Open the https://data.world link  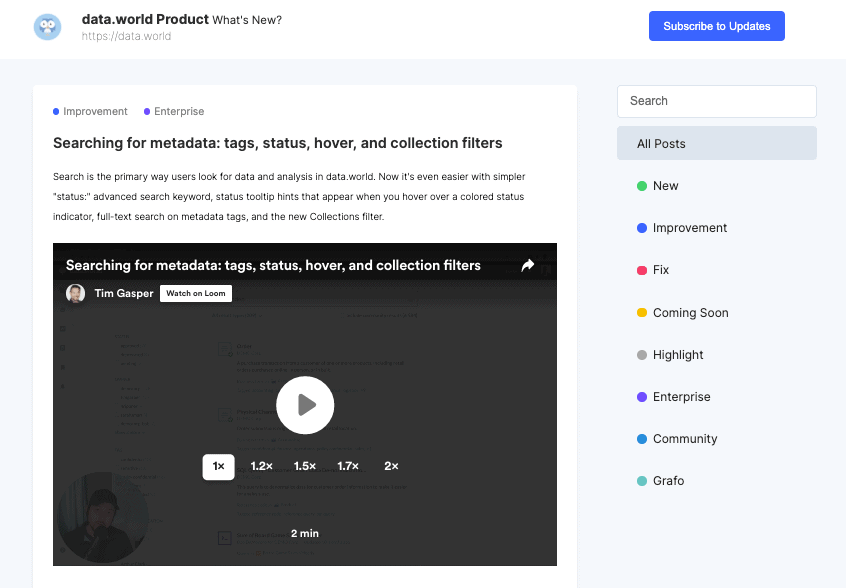tap(126, 36)
